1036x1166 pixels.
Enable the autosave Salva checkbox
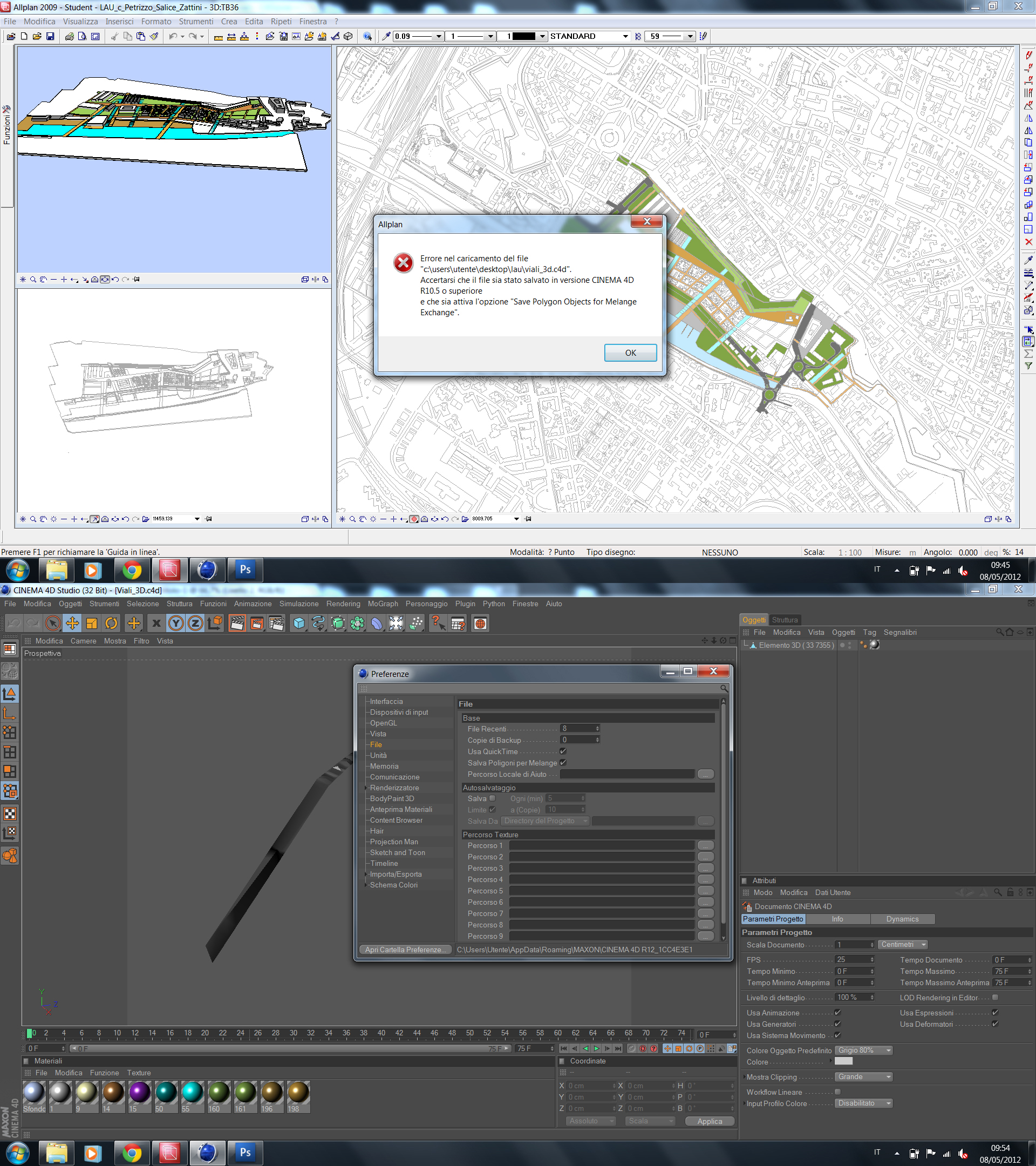(x=492, y=798)
